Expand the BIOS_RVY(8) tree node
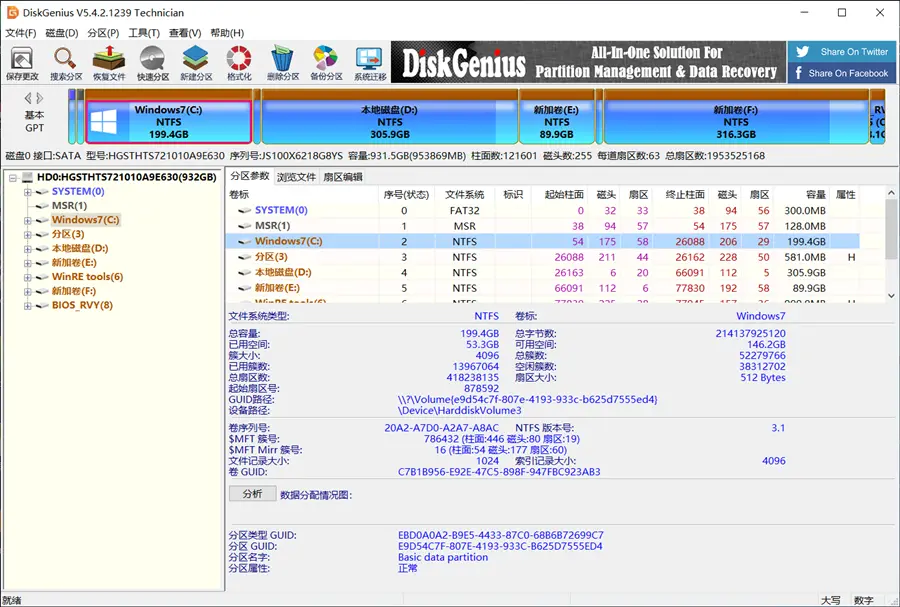 (x=27, y=306)
